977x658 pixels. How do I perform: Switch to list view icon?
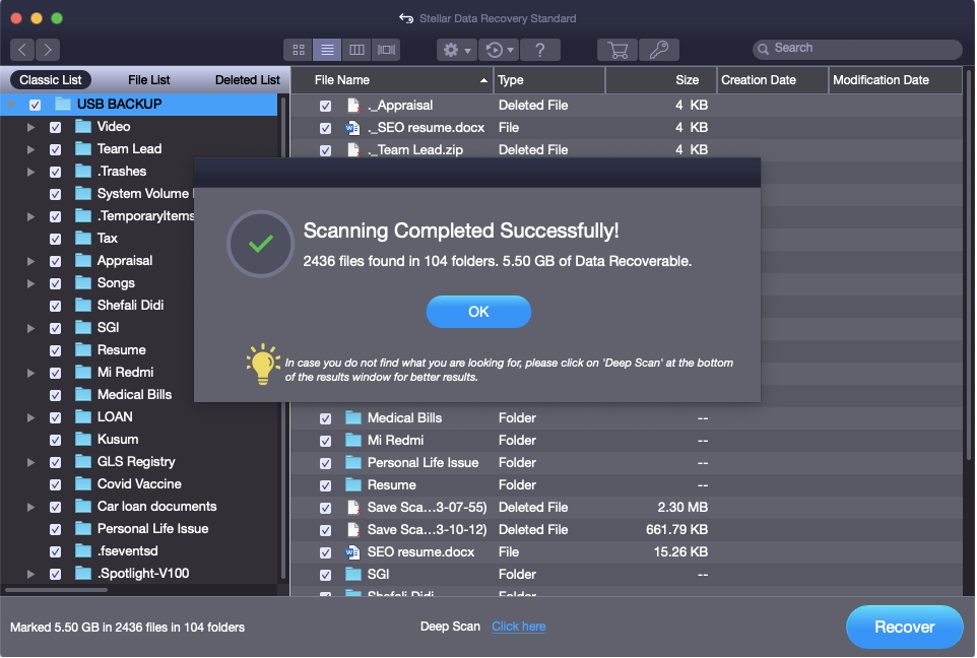click(327, 49)
